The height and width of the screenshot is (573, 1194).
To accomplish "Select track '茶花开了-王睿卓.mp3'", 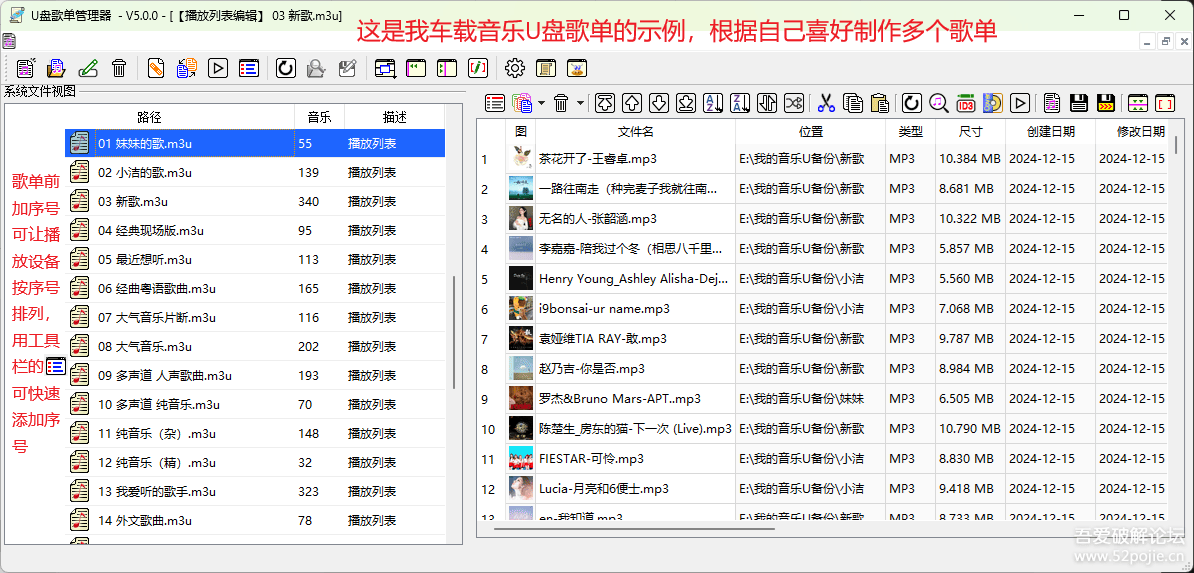I will pos(598,158).
